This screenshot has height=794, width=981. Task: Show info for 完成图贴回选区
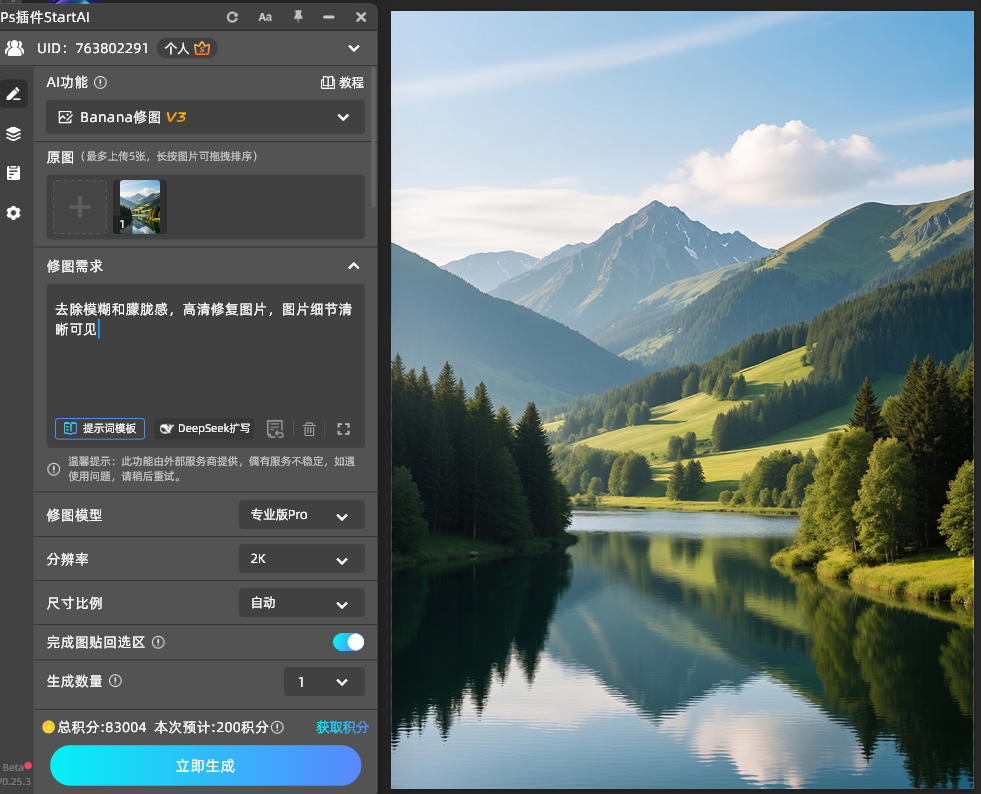pos(158,642)
